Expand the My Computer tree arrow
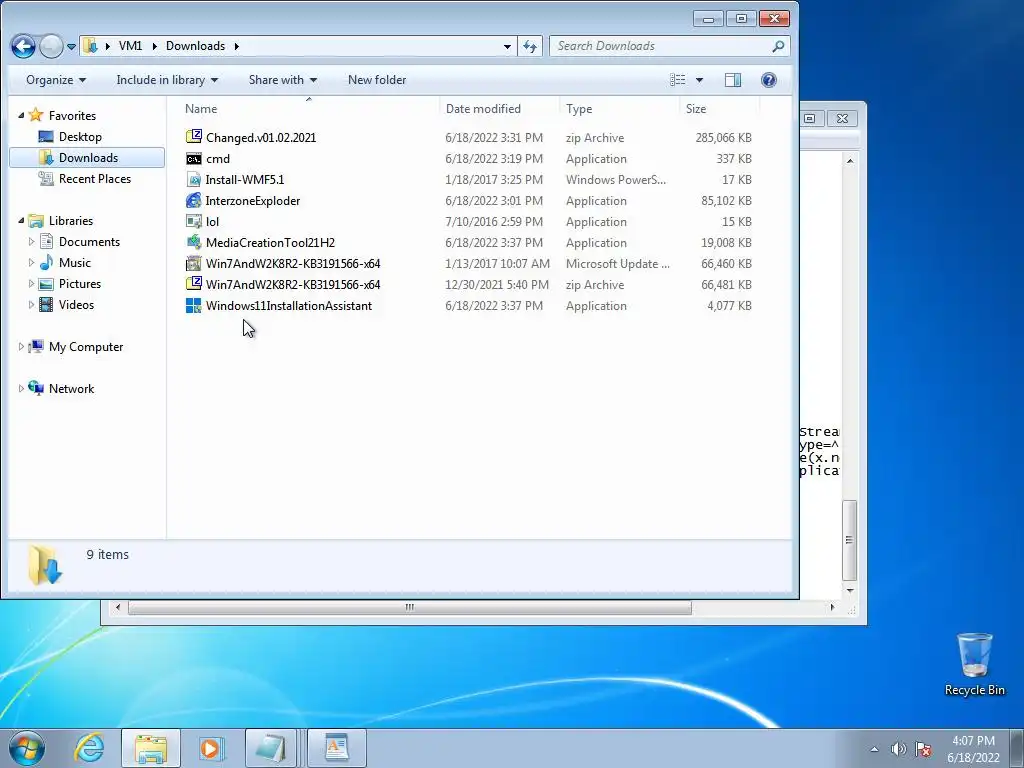The width and height of the screenshot is (1024, 768). [x=21, y=347]
